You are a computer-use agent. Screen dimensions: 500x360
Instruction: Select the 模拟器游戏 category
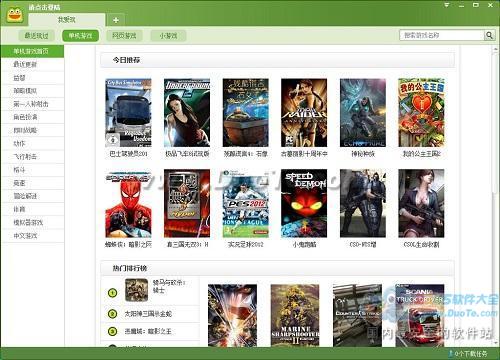[32, 222]
